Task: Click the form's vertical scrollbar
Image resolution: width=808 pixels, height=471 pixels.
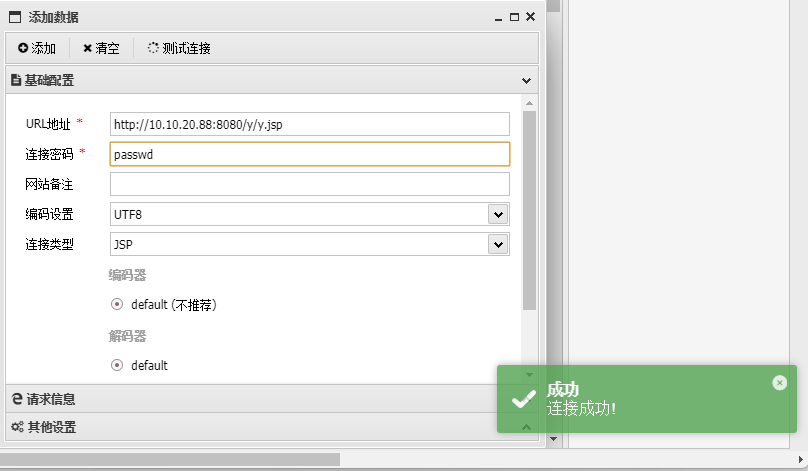Action: [x=530, y=210]
